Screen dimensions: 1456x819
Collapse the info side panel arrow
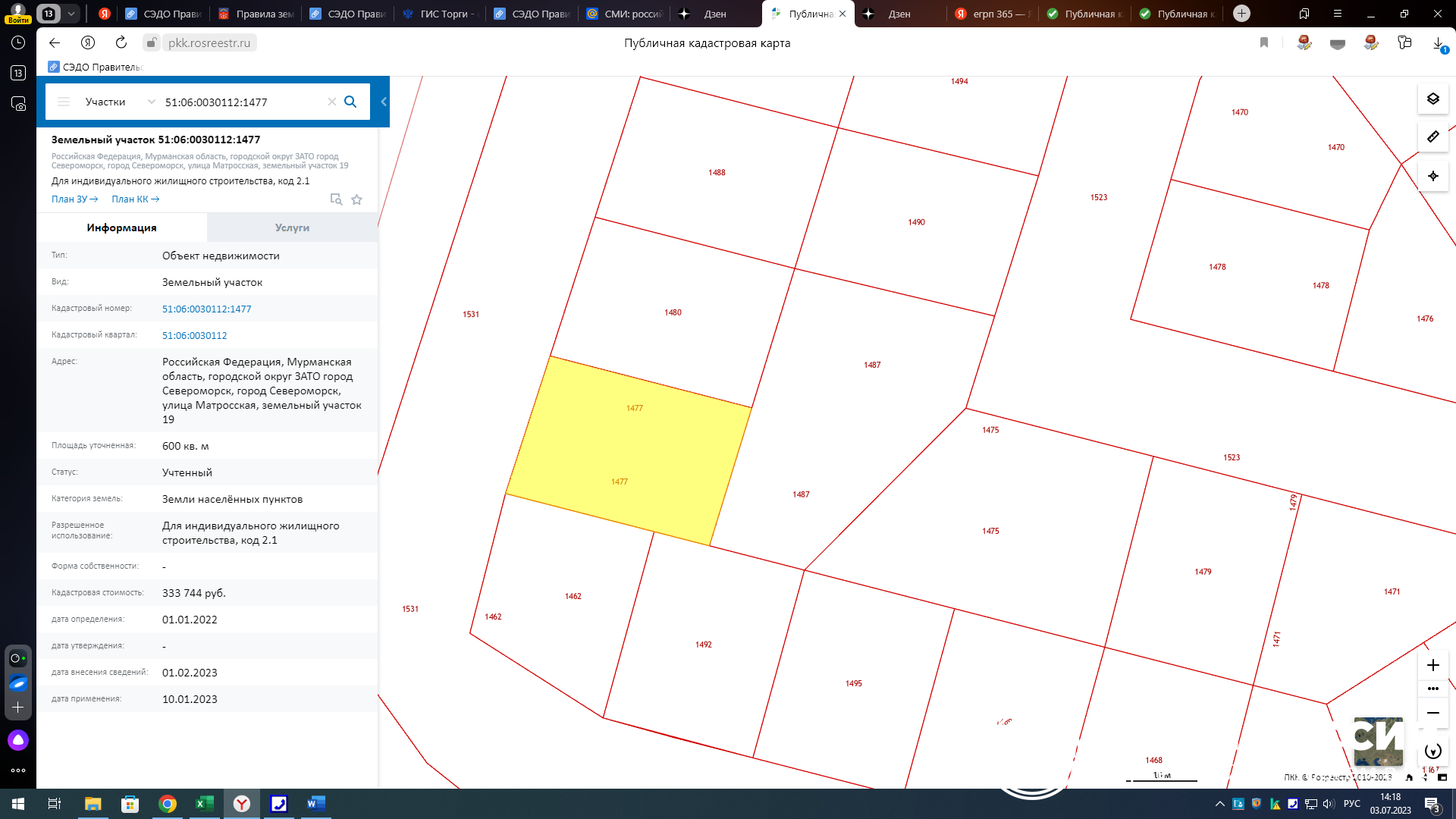(384, 102)
